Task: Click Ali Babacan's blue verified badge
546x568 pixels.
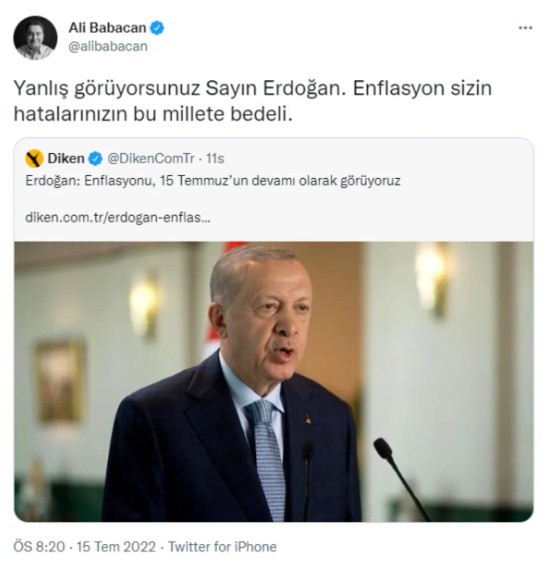Action: 157,28
